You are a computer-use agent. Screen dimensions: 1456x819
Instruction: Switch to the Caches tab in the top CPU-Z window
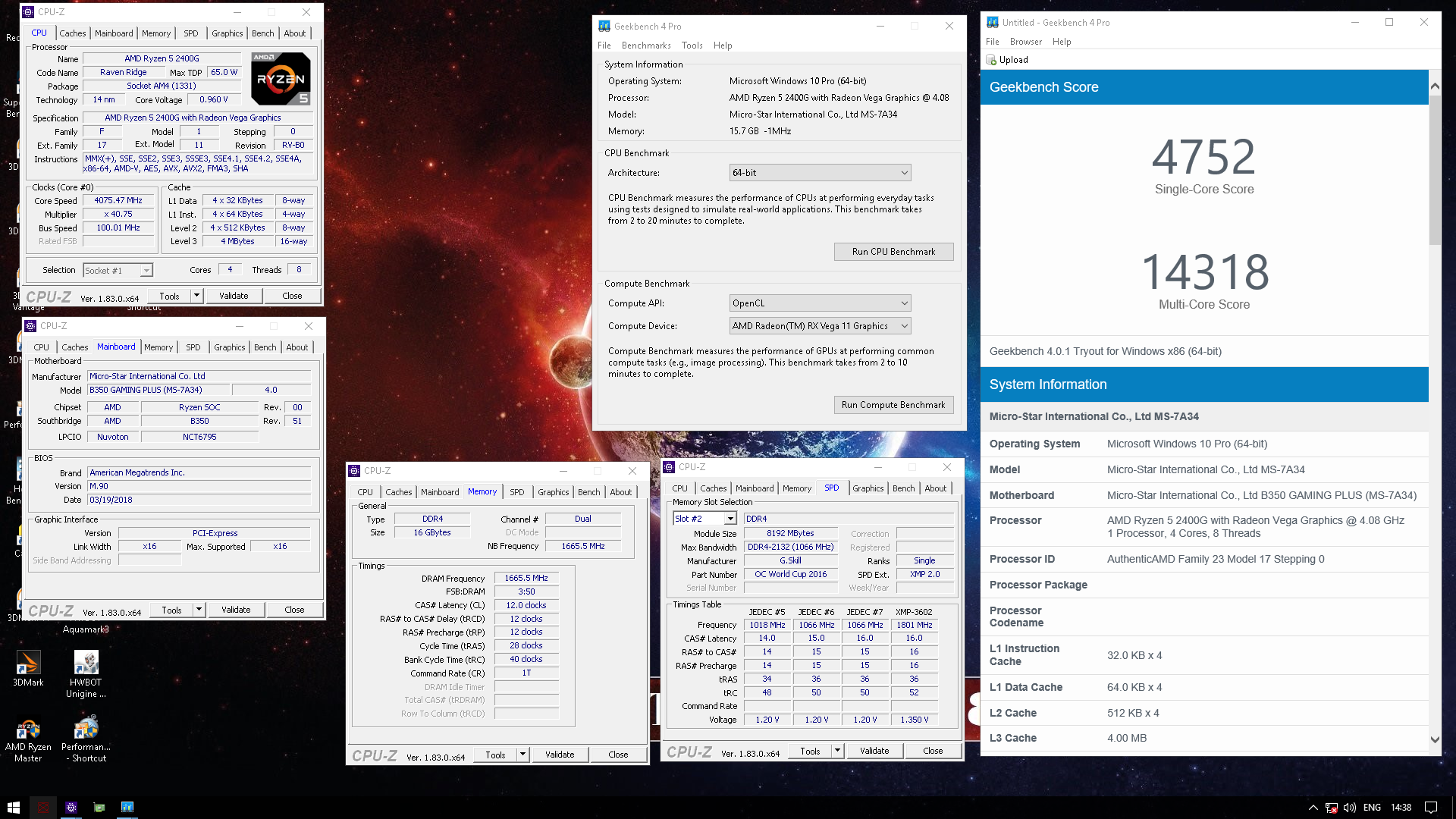click(73, 33)
